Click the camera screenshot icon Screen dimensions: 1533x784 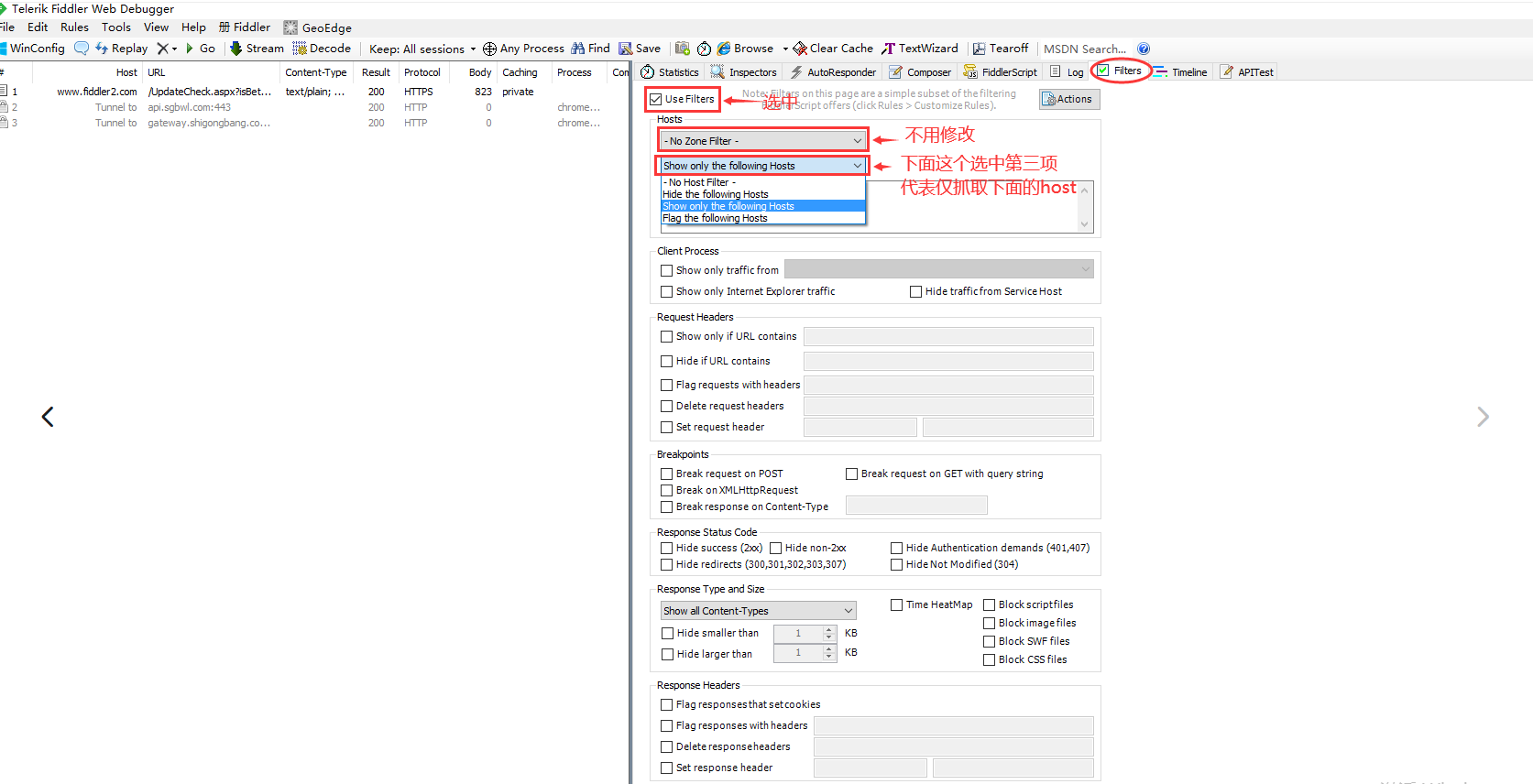(x=682, y=49)
